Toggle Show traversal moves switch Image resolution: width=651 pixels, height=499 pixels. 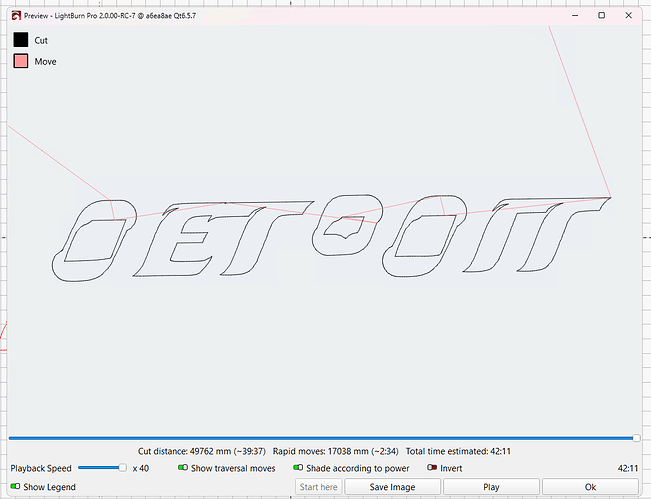tap(183, 467)
